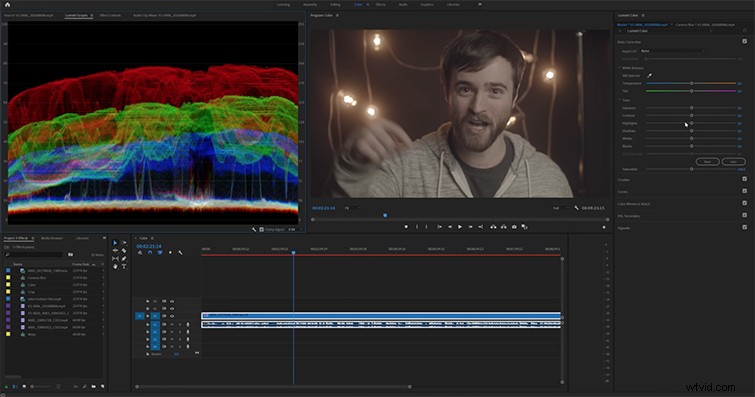Pick the WB Selector eyedropper

(649, 76)
